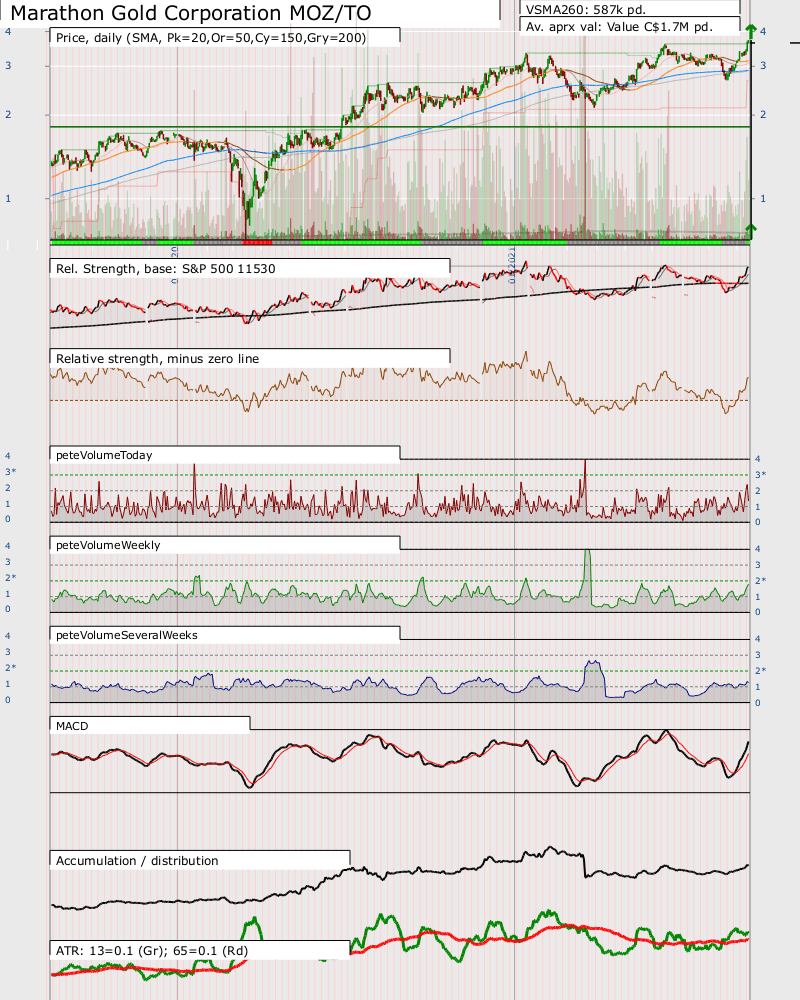Click the green arrow at price chart bottom-right
The width and height of the screenshot is (800, 1000).
[752, 229]
